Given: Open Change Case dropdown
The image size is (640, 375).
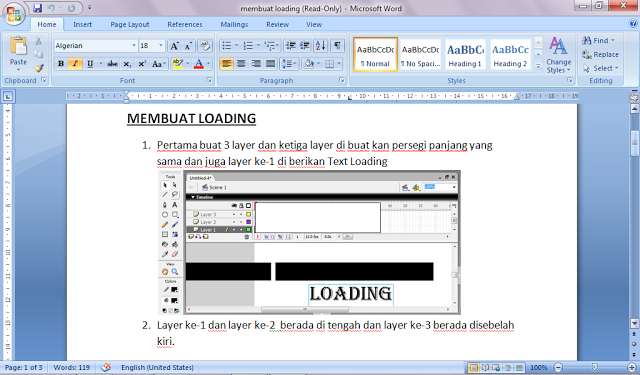Looking at the screenshot, I should [158, 64].
